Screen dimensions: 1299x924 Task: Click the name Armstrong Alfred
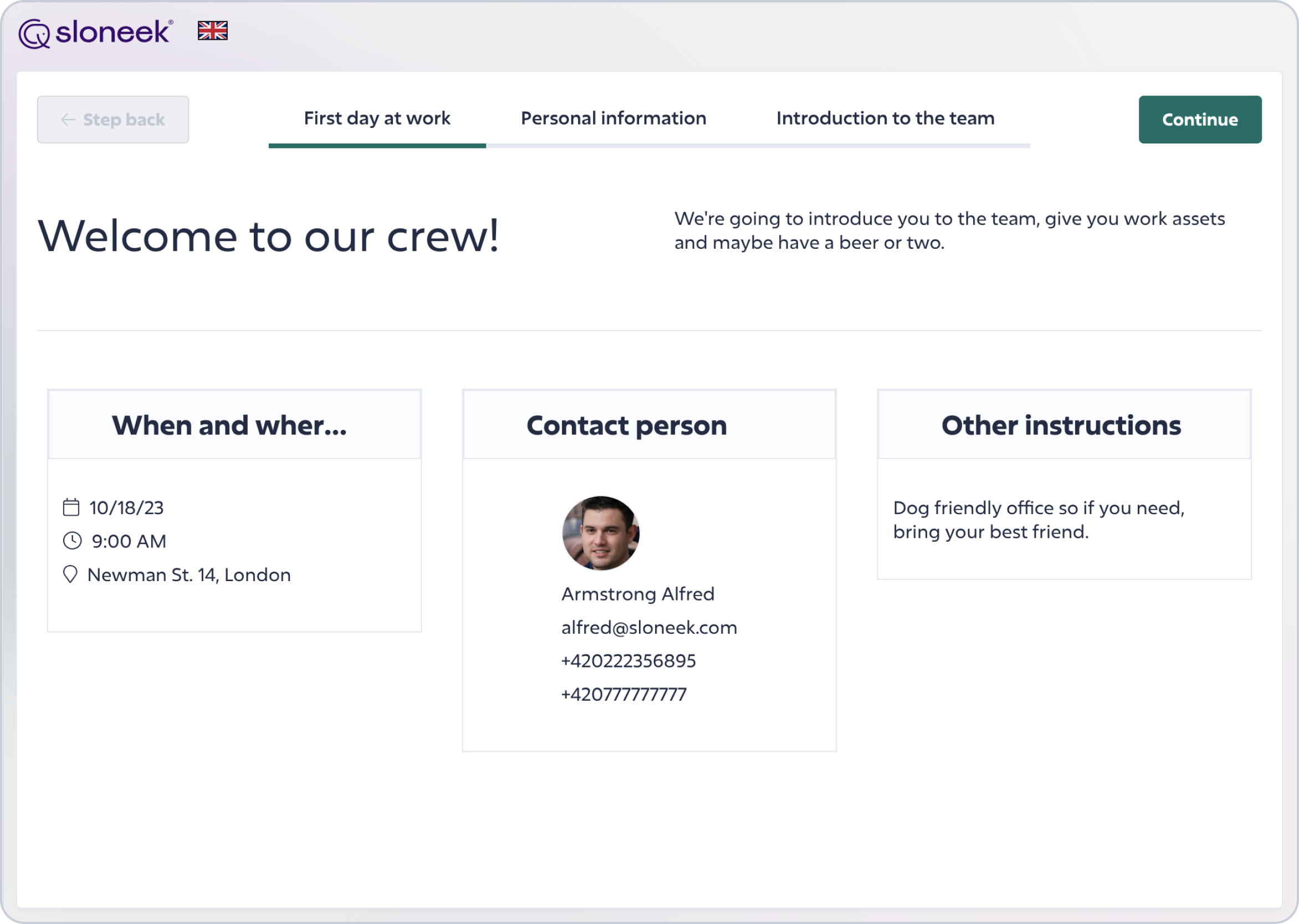637,594
